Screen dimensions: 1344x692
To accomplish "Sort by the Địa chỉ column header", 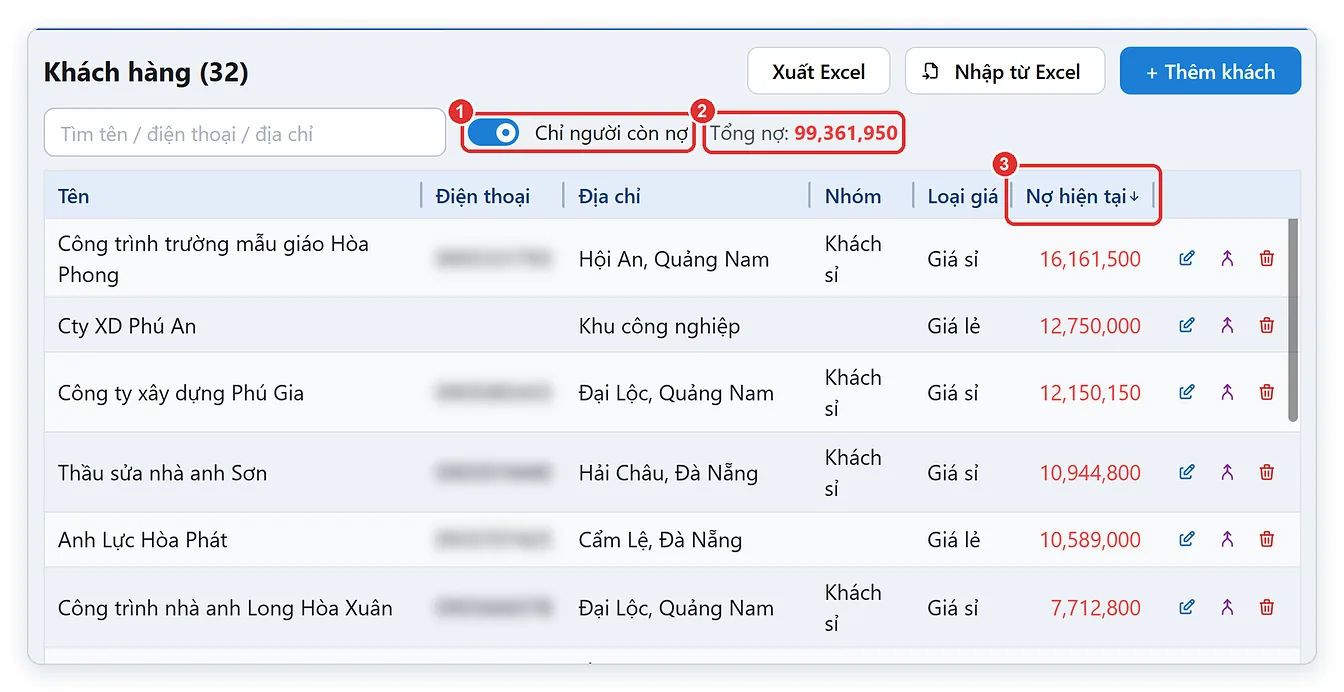I will tap(609, 196).
